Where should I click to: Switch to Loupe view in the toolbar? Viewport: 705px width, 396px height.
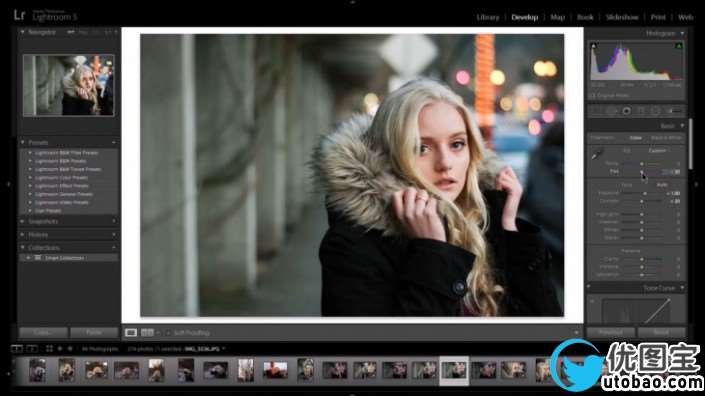131,333
